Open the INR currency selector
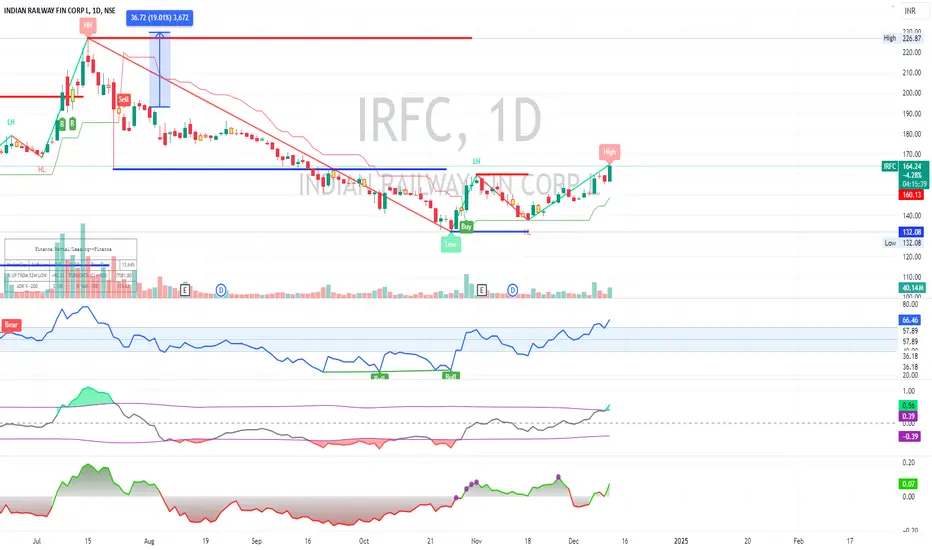932x550 pixels. 910,11
